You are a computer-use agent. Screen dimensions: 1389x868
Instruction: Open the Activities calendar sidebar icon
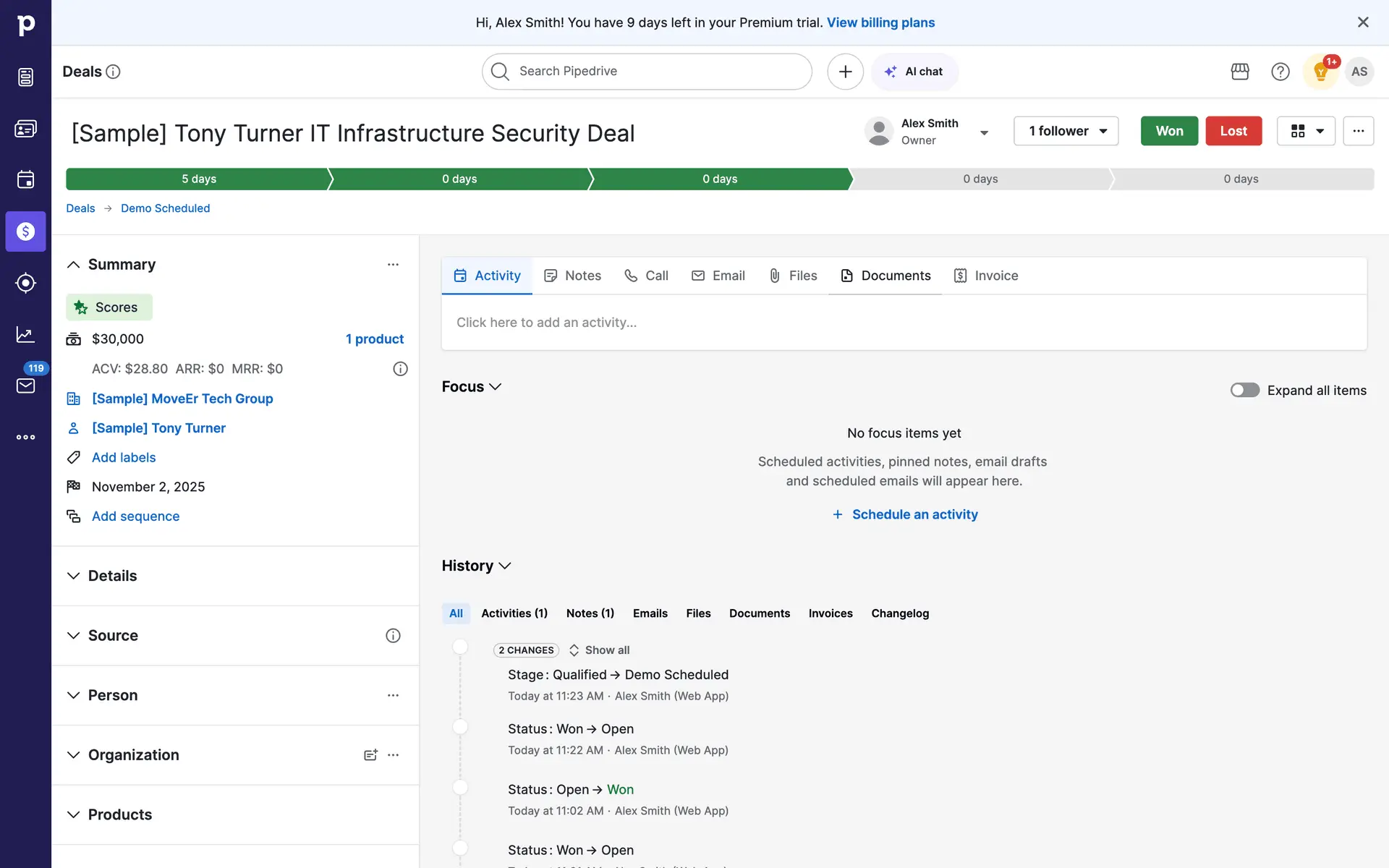25,179
